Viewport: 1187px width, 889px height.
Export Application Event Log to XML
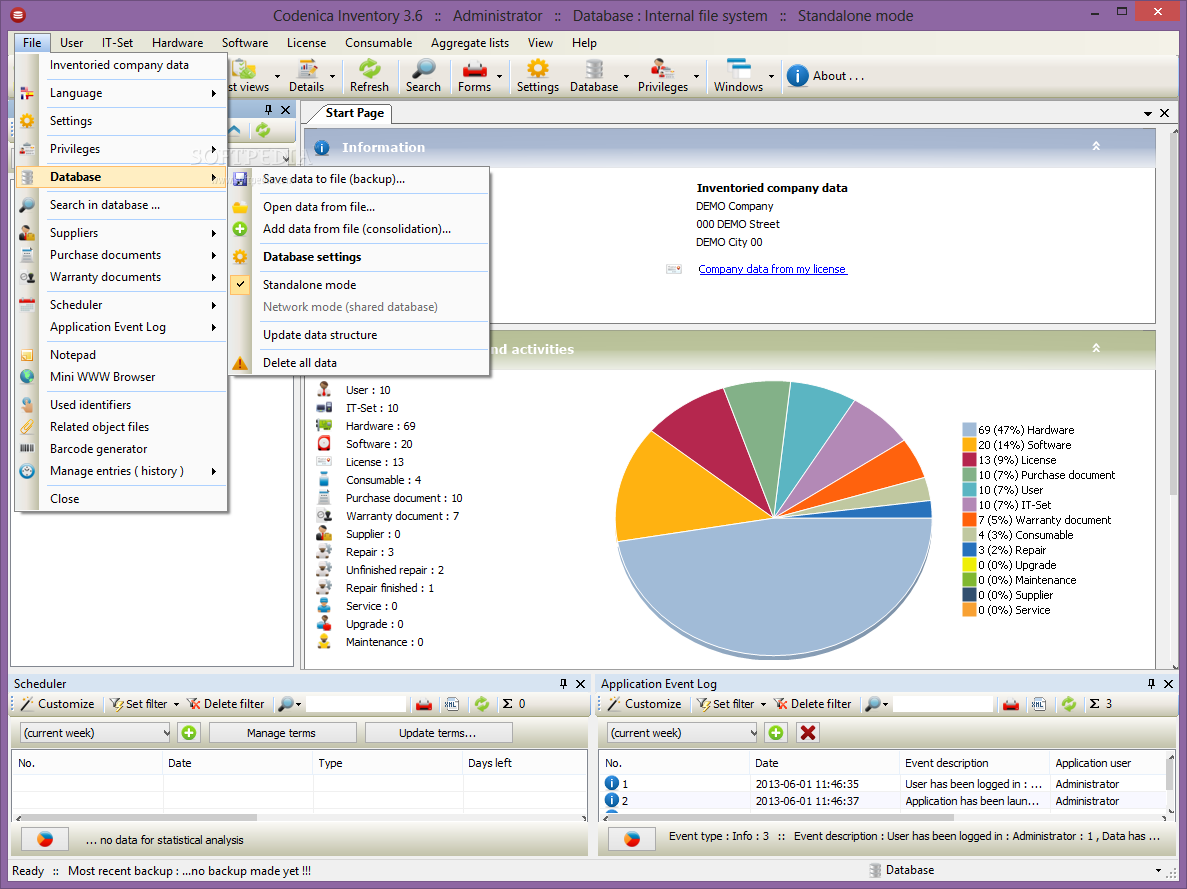click(1039, 704)
